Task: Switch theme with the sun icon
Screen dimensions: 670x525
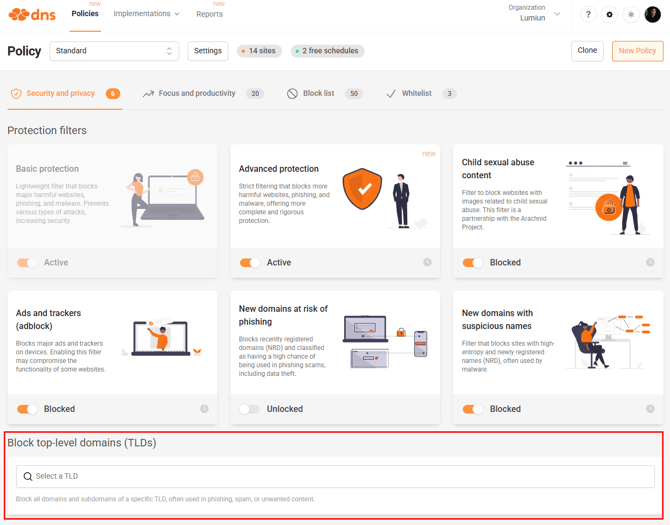Action: 631,15
